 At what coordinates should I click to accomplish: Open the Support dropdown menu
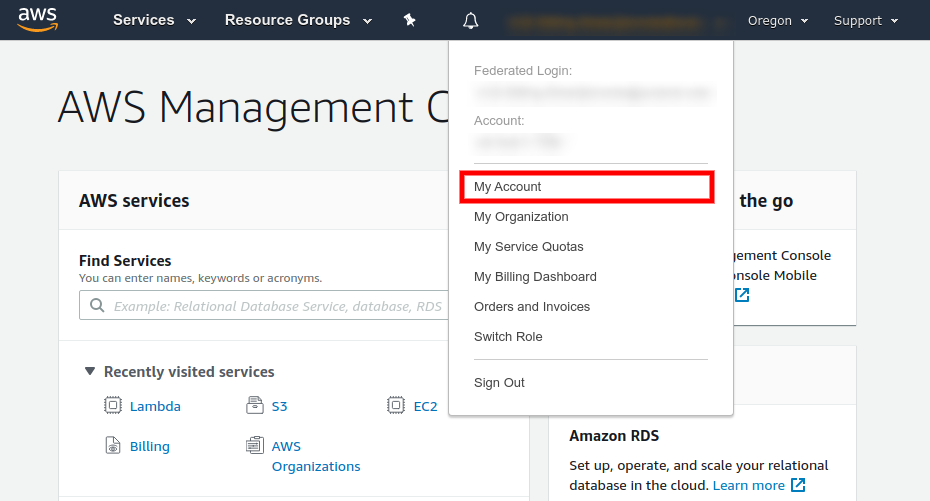[x=866, y=21]
